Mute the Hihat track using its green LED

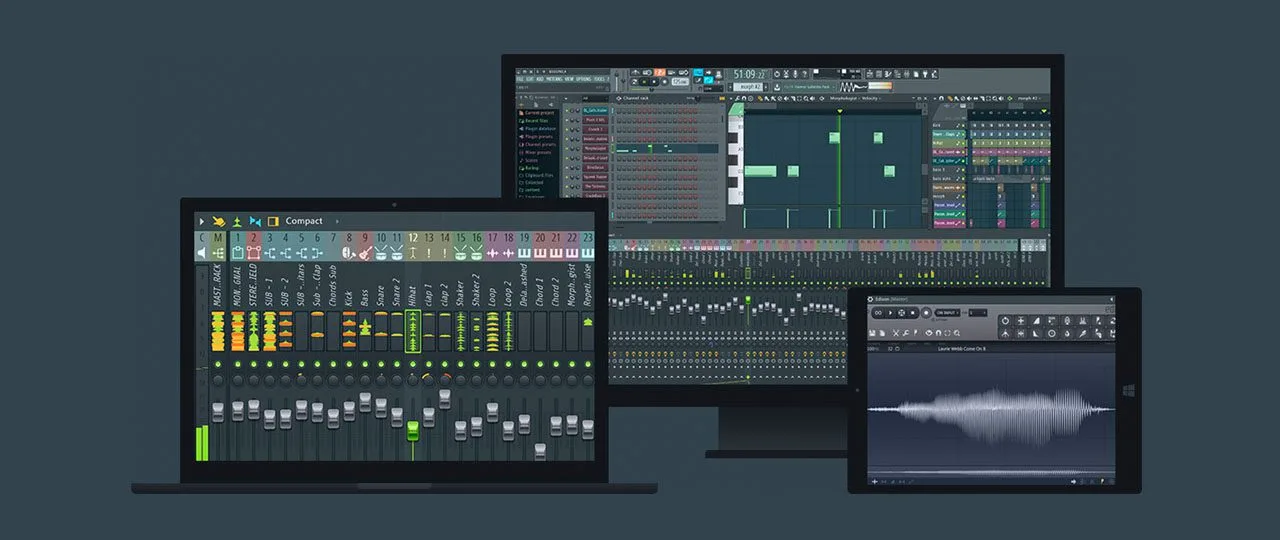point(413,364)
